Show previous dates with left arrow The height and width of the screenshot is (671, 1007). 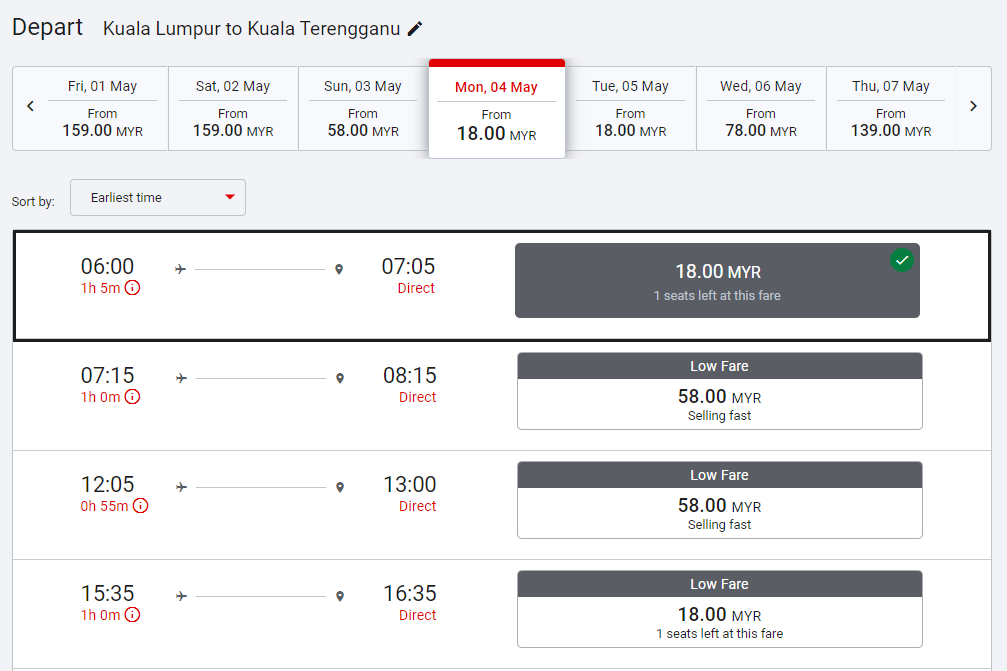30,107
